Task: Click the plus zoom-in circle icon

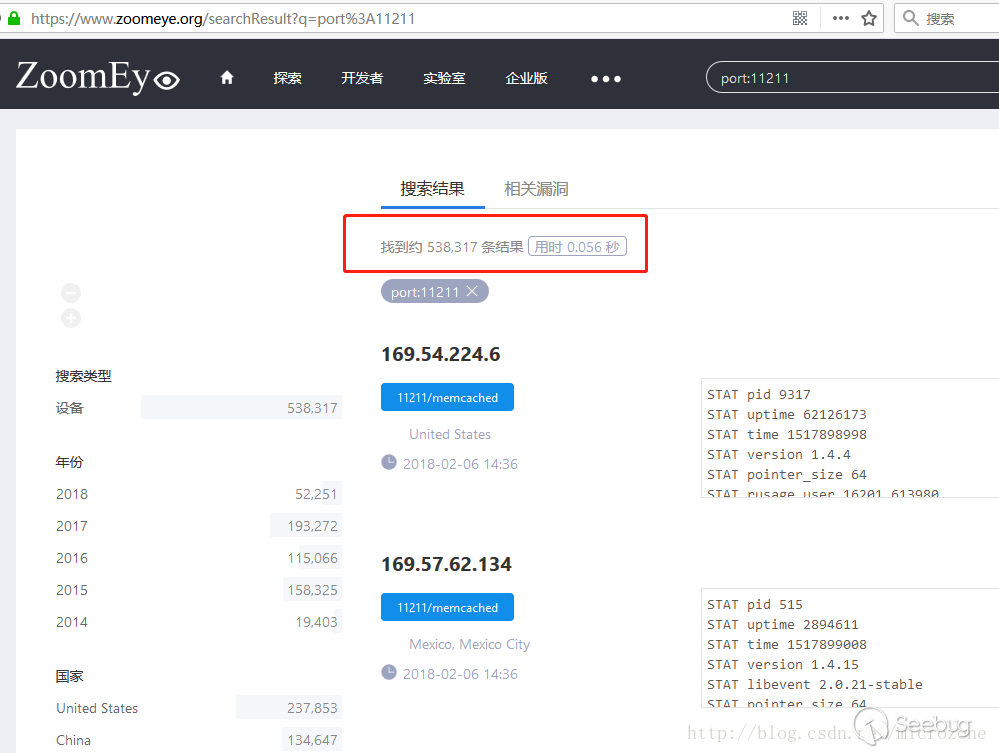Action: tap(71, 318)
